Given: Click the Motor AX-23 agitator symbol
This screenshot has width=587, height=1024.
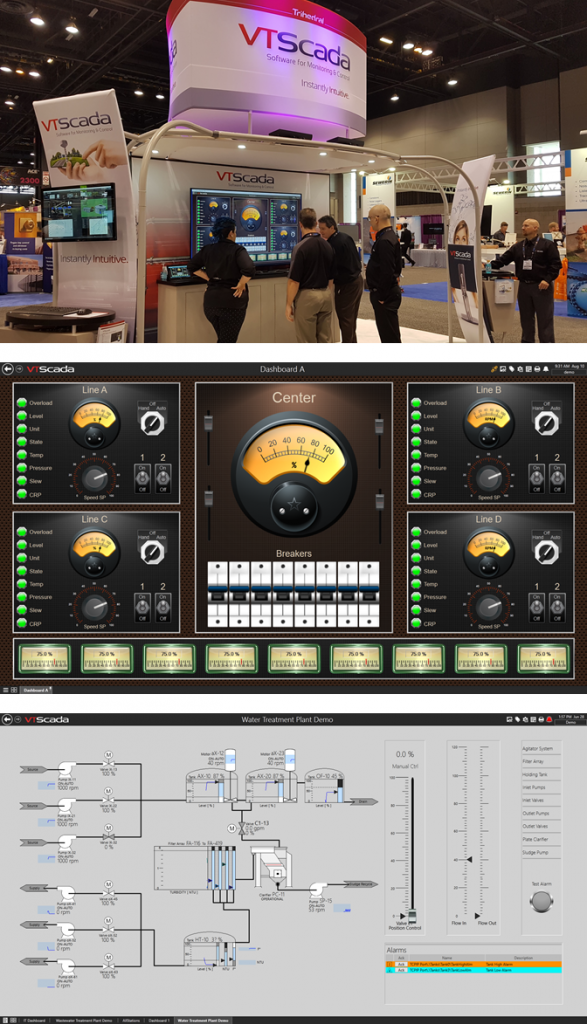Looking at the screenshot, I should 290,759.
